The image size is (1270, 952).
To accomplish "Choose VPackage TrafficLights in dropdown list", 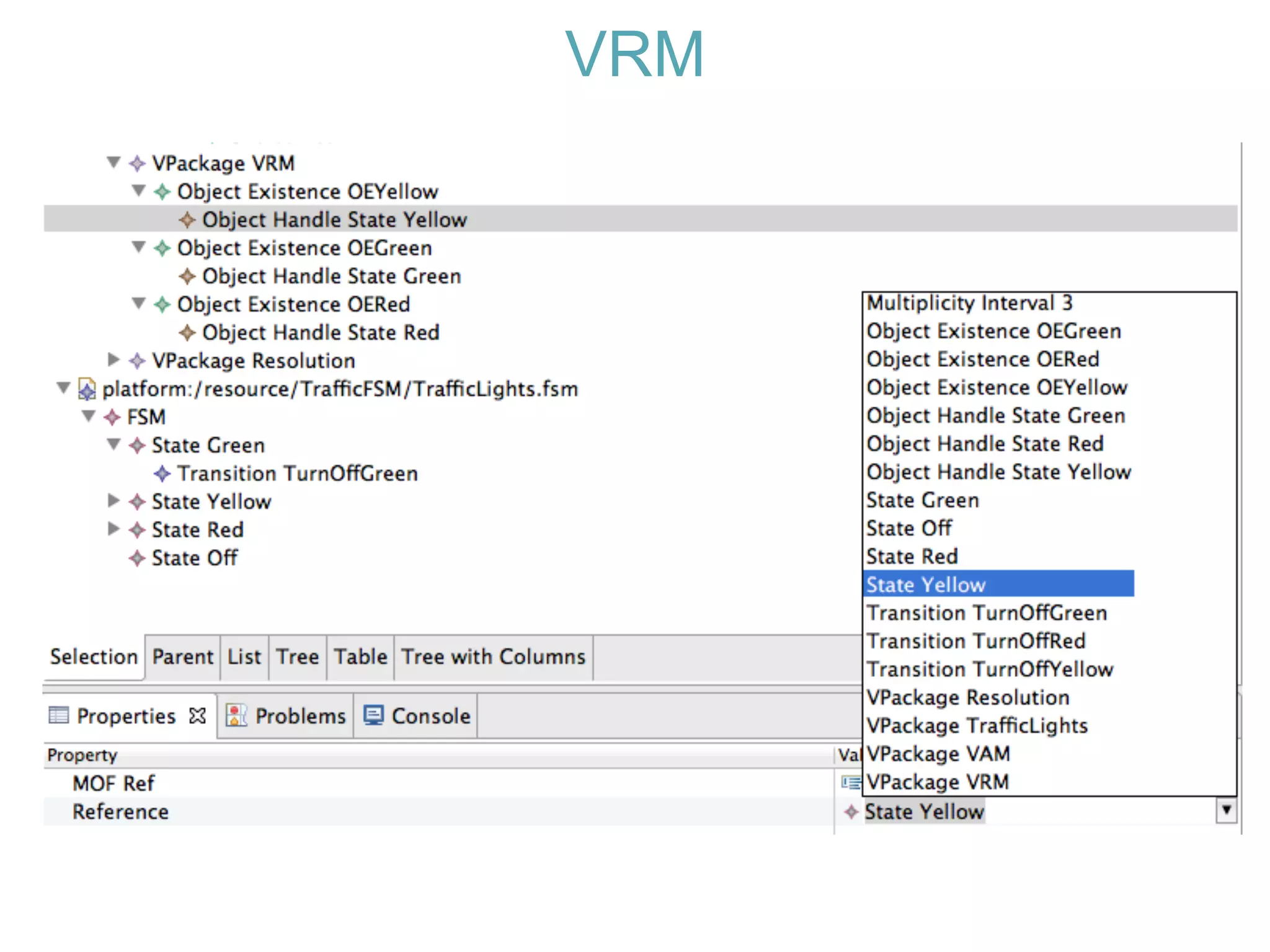I will tap(977, 726).
